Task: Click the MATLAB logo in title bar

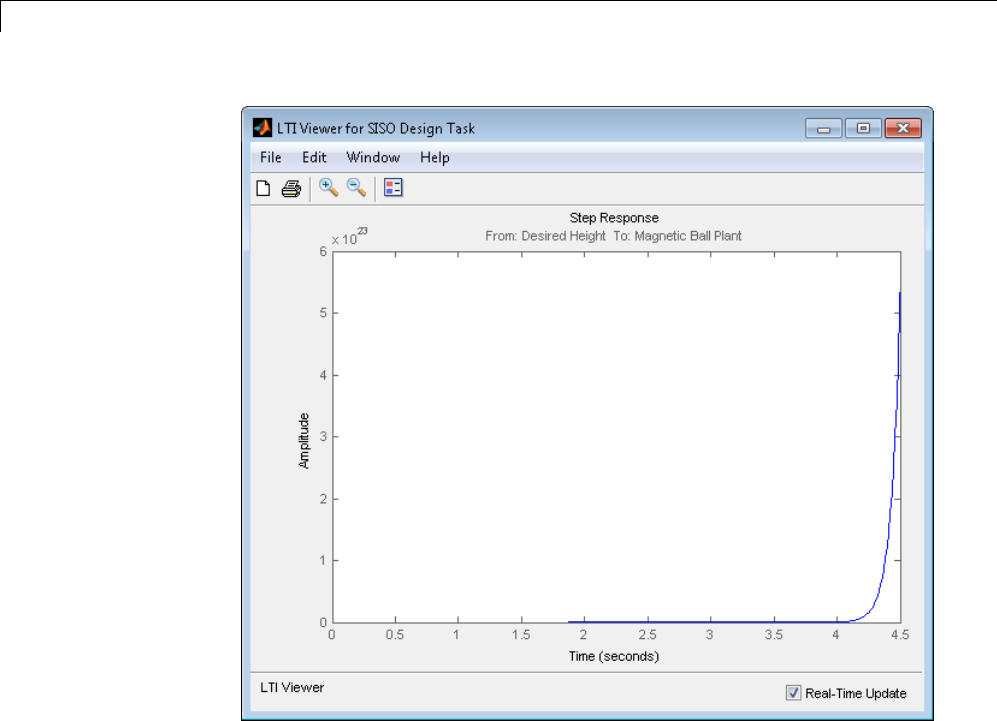Action: click(x=263, y=128)
